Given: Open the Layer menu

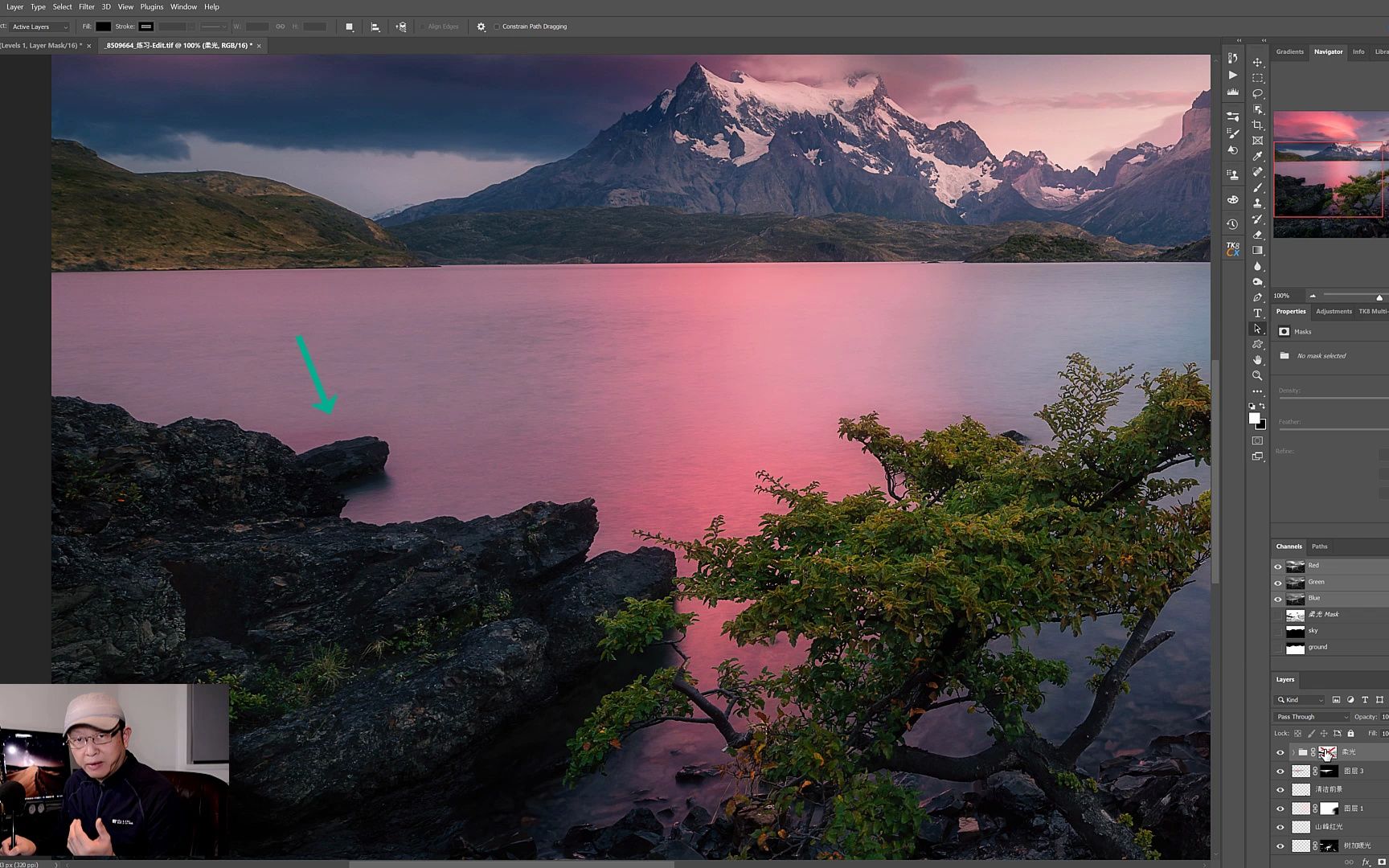Looking at the screenshot, I should (15, 6).
